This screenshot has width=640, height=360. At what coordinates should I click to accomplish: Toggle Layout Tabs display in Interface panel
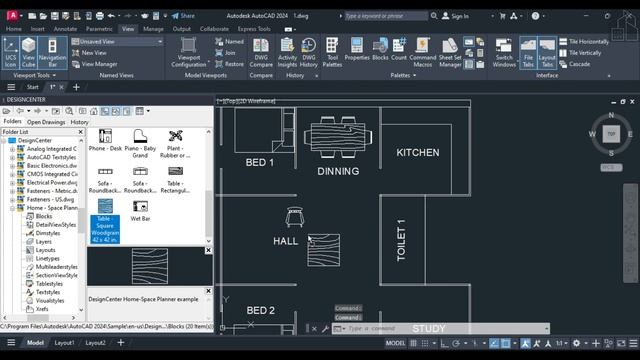coord(547,53)
